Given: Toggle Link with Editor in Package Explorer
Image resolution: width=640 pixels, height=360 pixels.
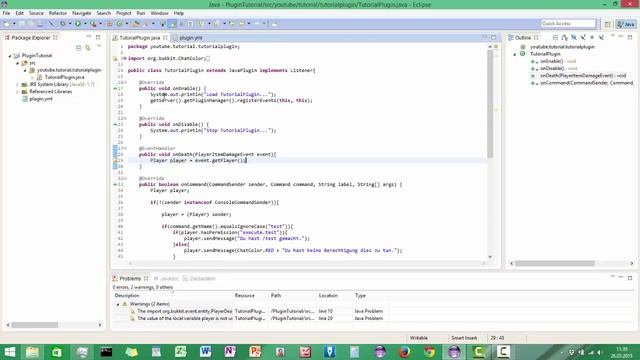Looking at the screenshot, I should 88,48.
